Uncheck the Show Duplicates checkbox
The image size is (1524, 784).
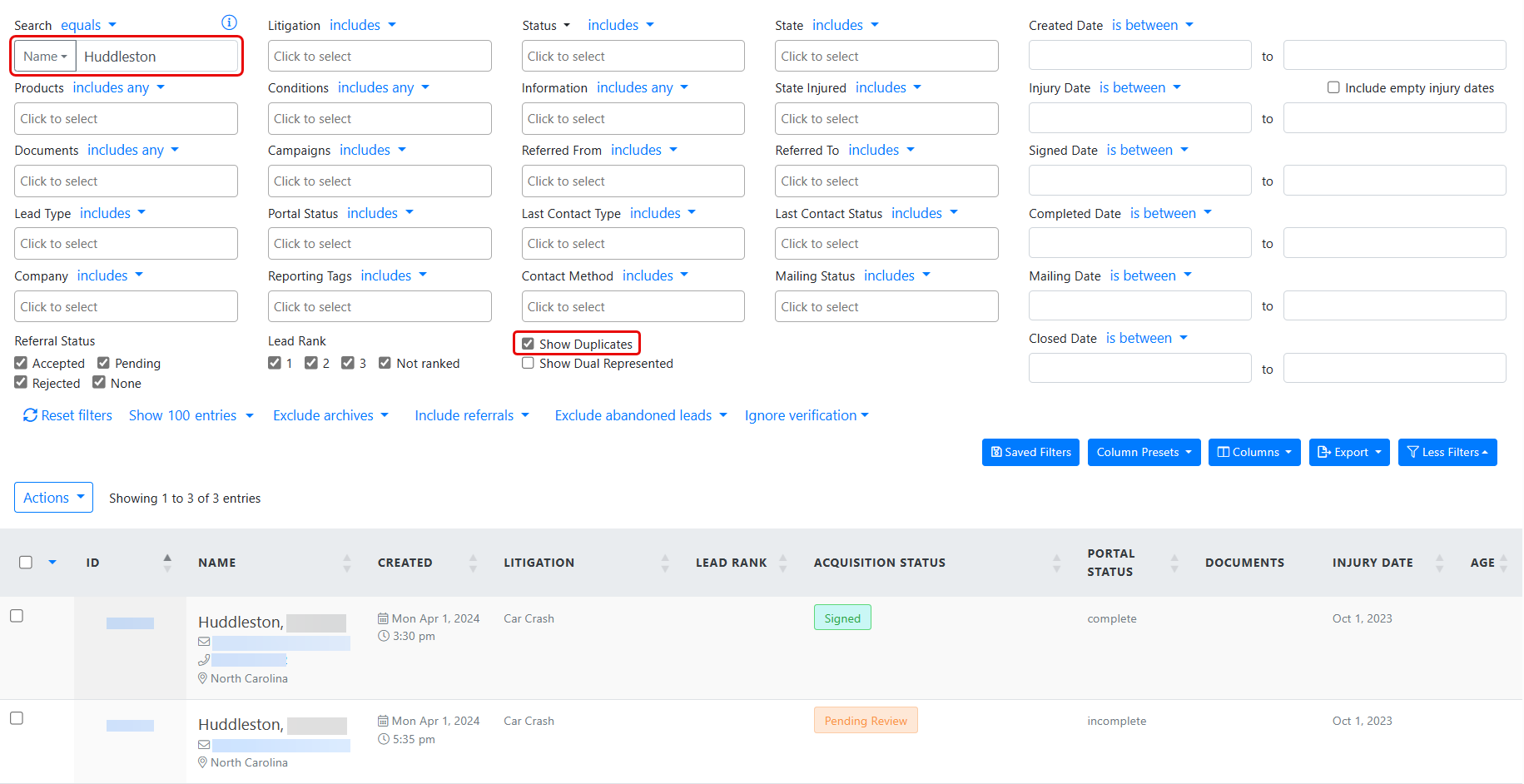pos(528,344)
